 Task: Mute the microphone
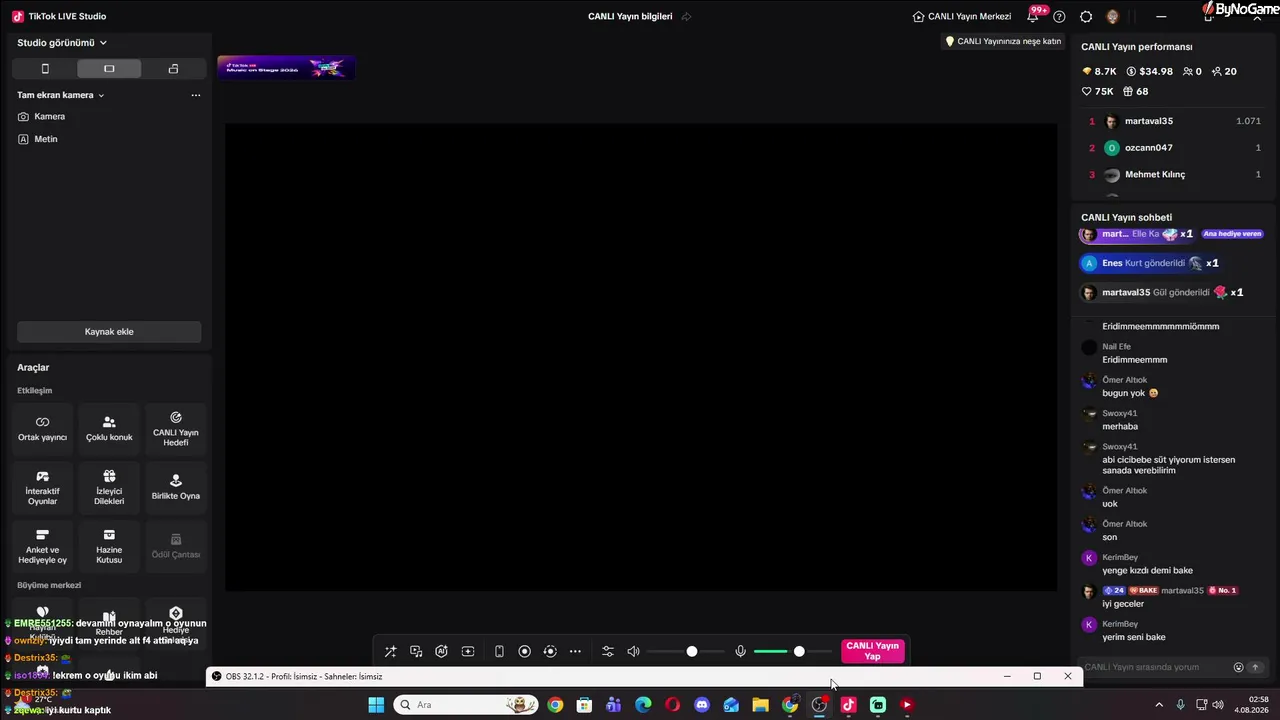pyautogui.click(x=740, y=652)
